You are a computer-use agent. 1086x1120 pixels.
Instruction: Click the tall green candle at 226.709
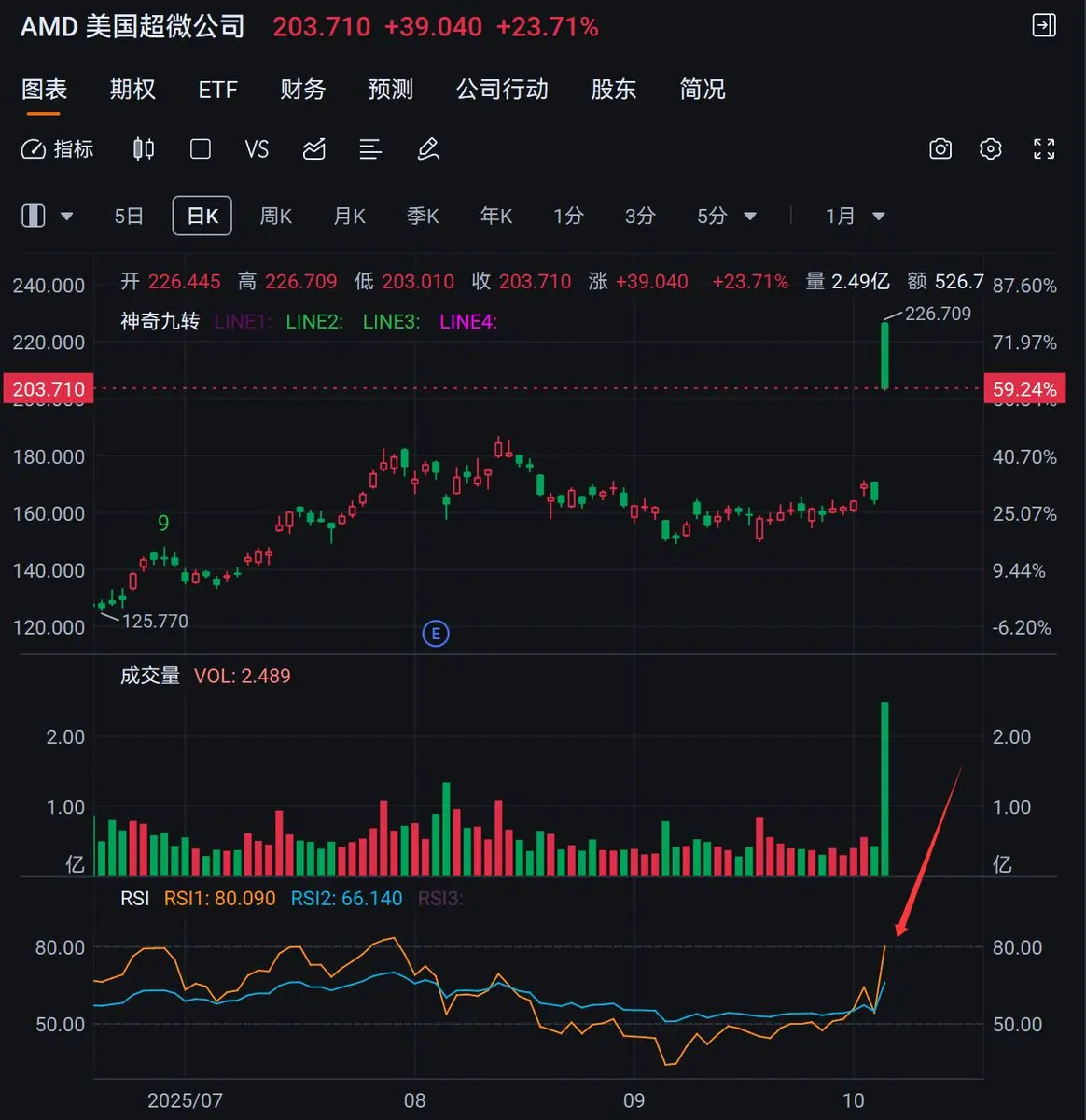pyautogui.click(x=884, y=356)
